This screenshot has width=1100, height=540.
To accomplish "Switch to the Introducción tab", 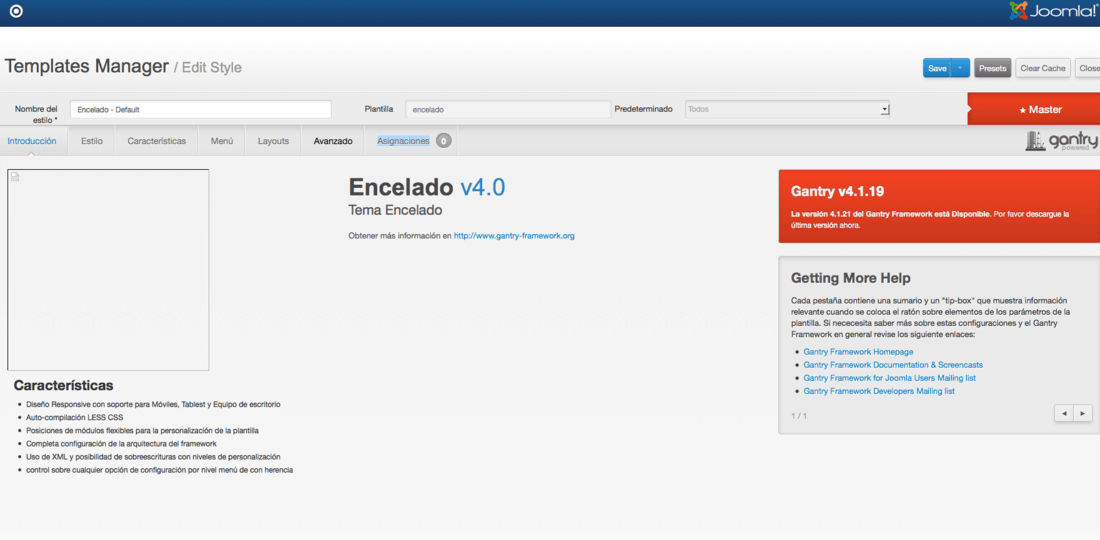I will (x=32, y=141).
